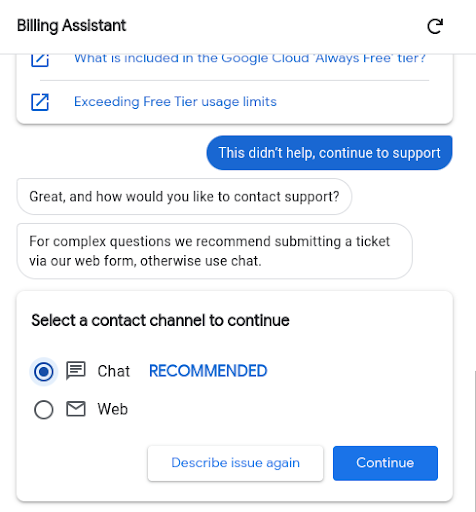Click the scrollbar on the right edge
The image size is (476, 512).
[x=474, y=440]
